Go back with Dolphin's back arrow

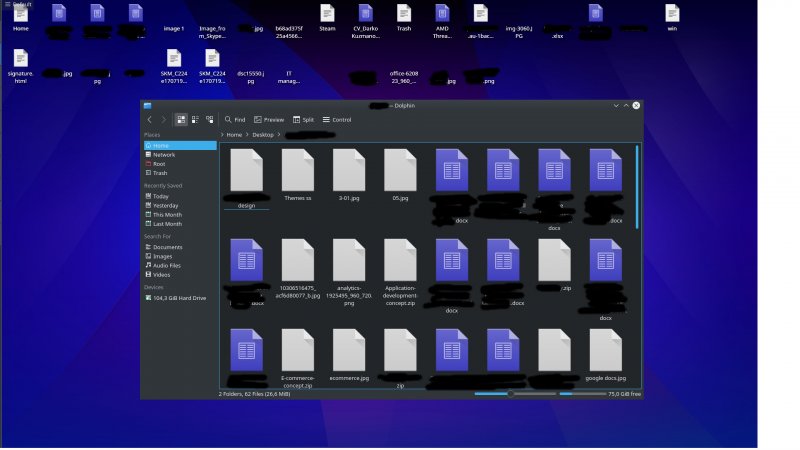click(x=149, y=120)
